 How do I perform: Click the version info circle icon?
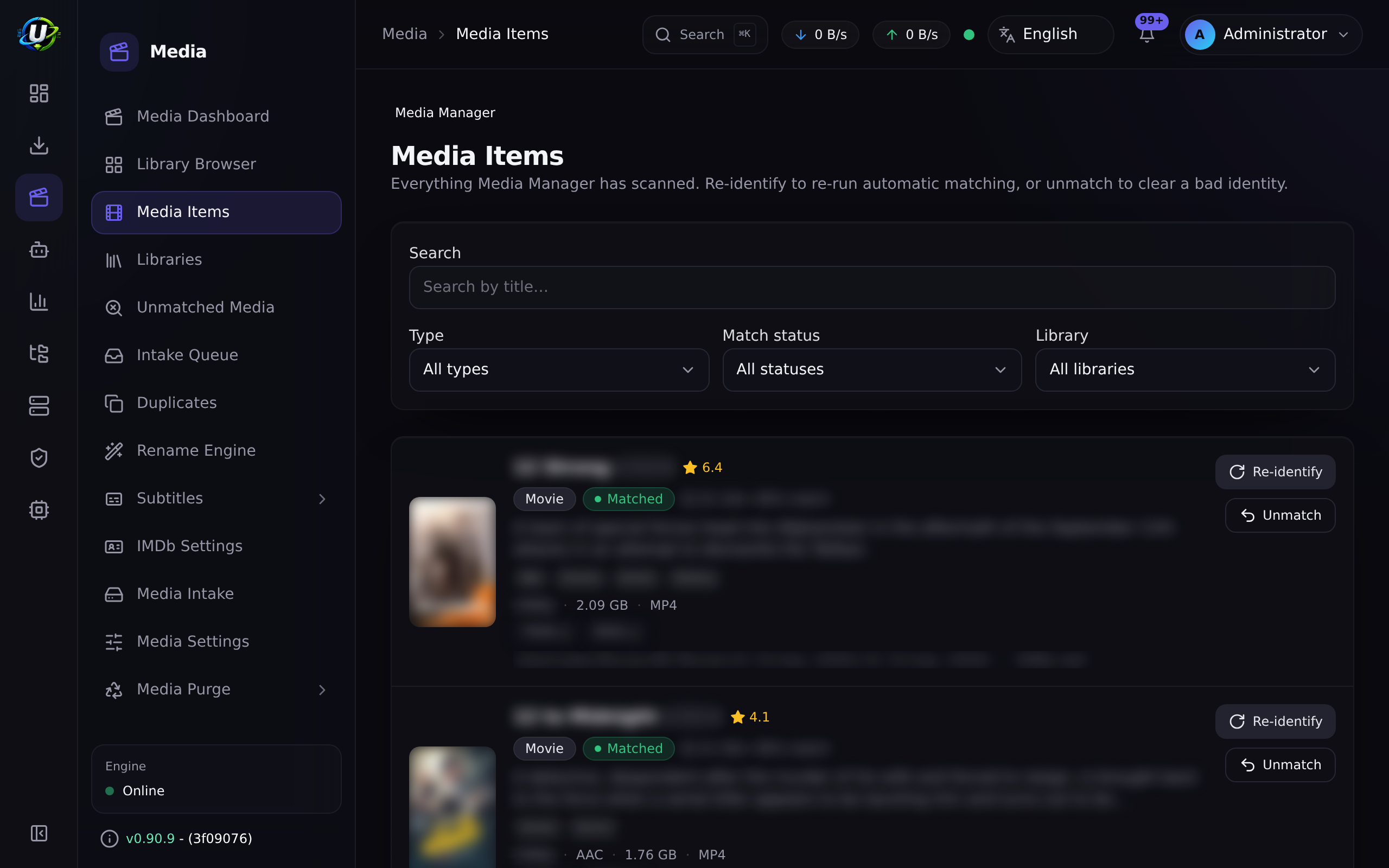[x=109, y=839]
